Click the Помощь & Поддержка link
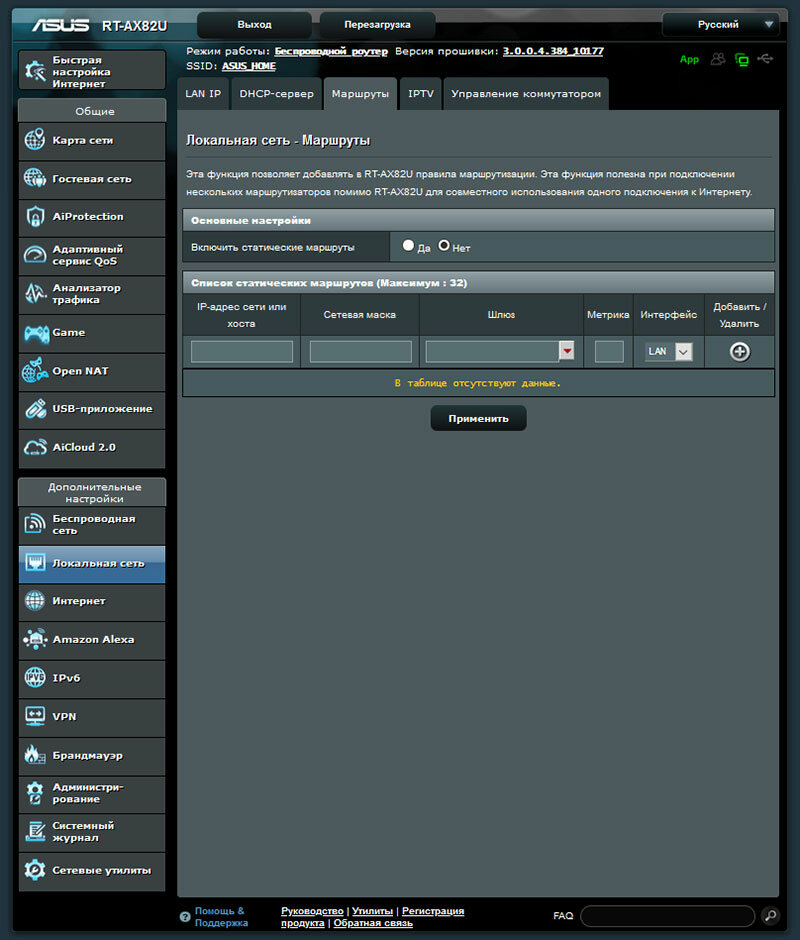 (x=221, y=917)
